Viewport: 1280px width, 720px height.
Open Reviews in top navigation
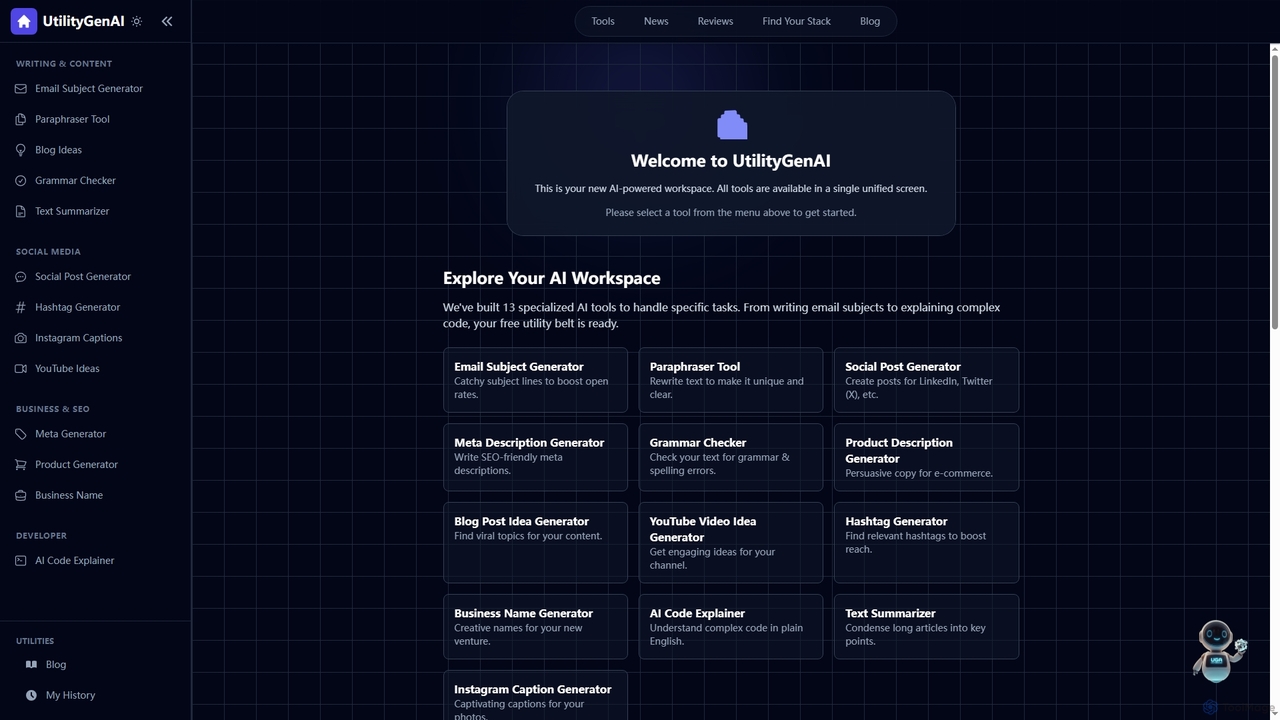(715, 21)
